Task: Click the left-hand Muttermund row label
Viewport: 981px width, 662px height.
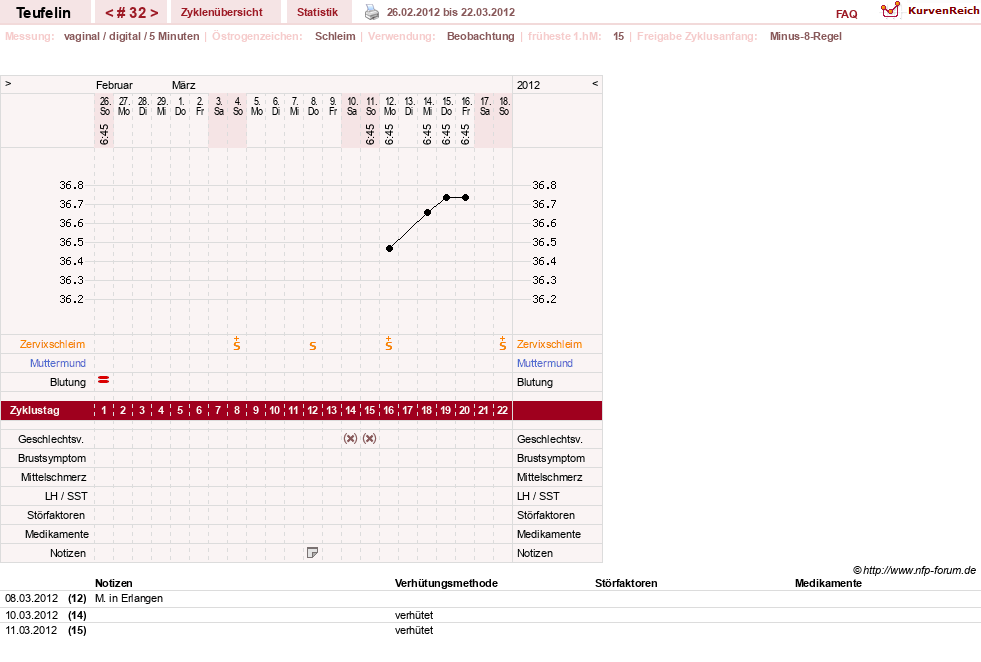Action: tap(58, 363)
